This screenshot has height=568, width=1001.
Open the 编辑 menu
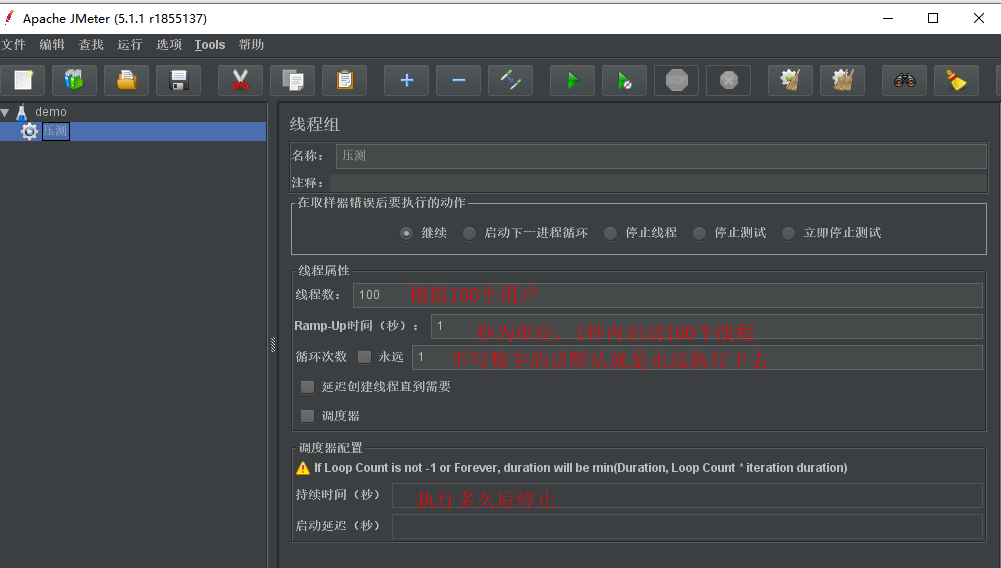click(52, 45)
